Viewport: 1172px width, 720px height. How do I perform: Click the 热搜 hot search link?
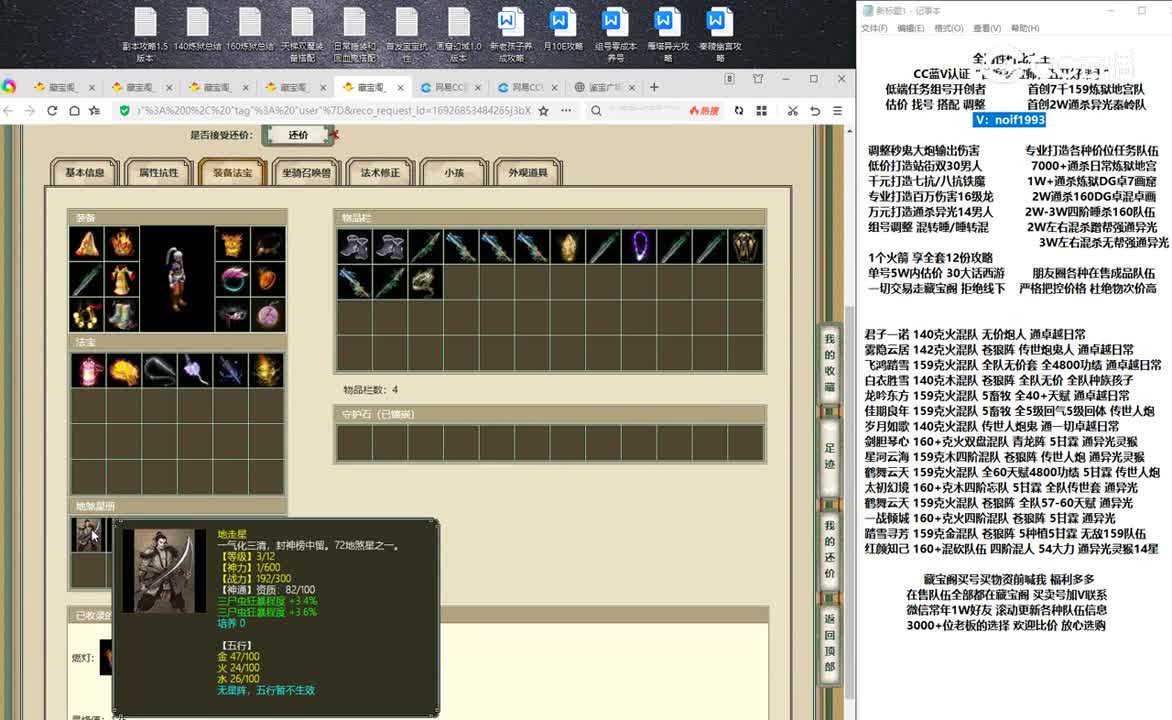(704, 111)
